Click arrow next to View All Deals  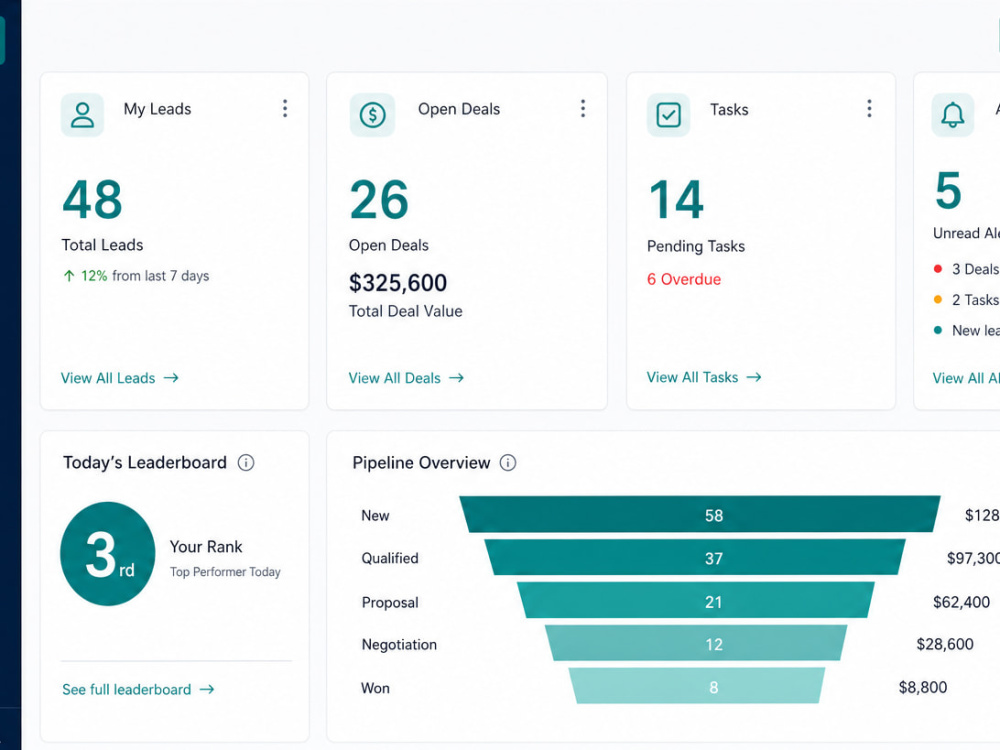tap(456, 378)
